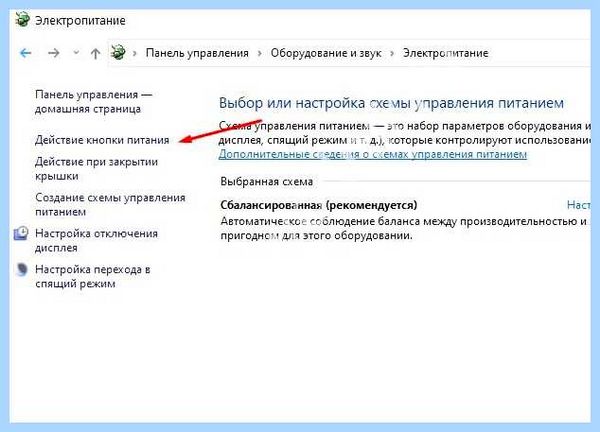This screenshot has height=432, width=600.
Task: Expand chevron before Панель управления breadcrumb
Action: 135,53
